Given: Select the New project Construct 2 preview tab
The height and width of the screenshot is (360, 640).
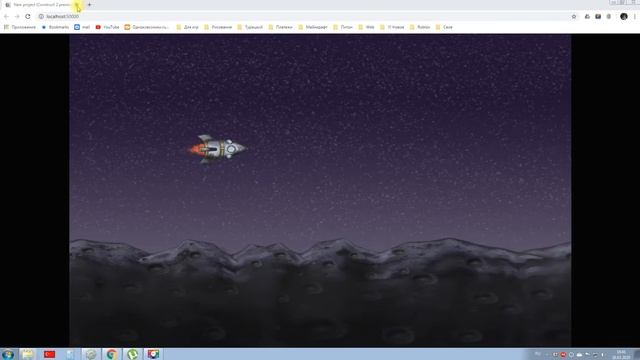Looking at the screenshot, I should [x=41, y=5].
